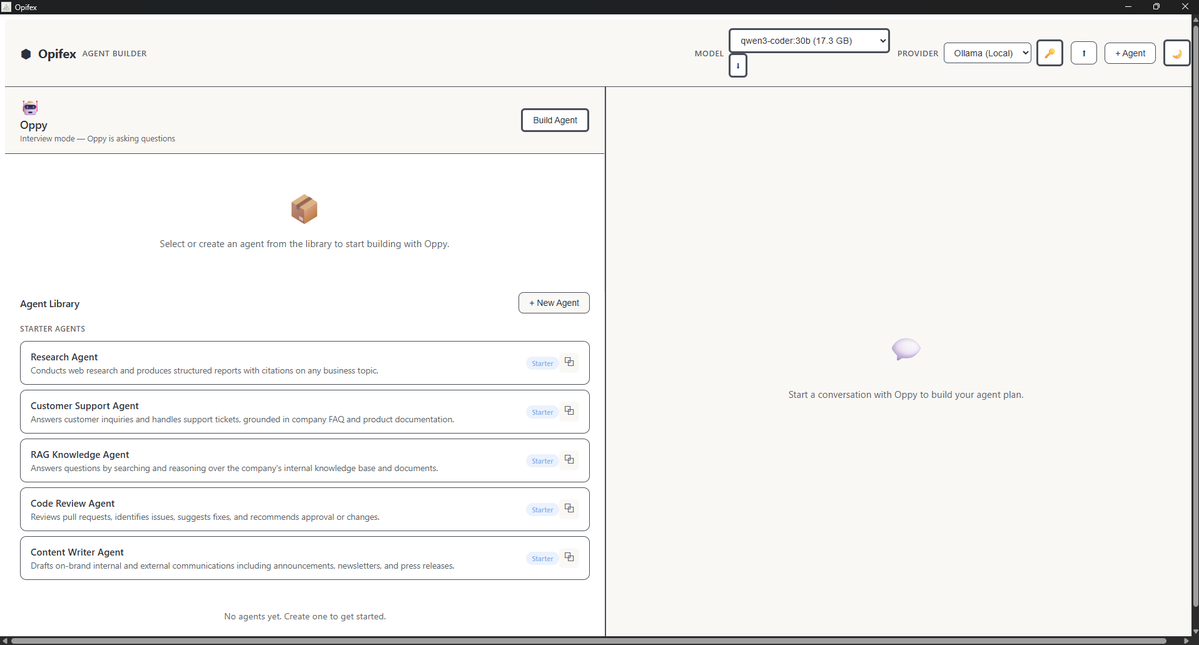Duplicate the Customer Support Agent starter
Screen dimensions: 1199x645
569,411
